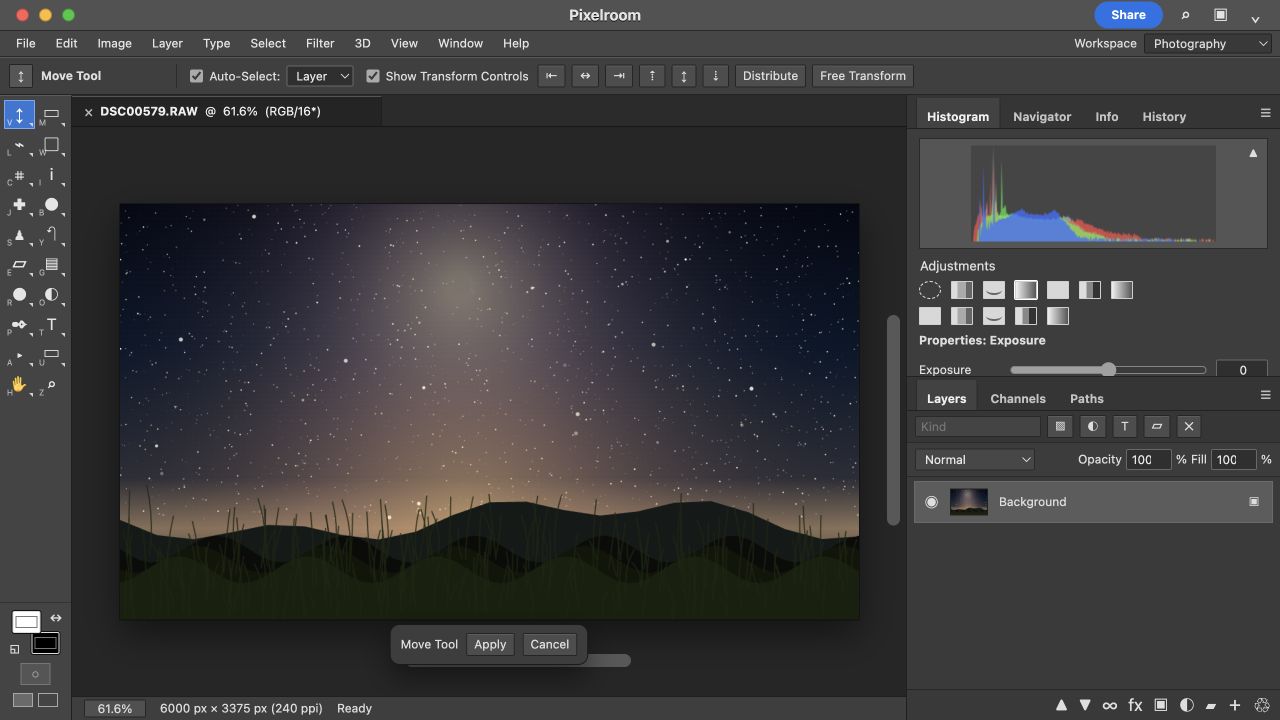Switch to the Navigator tab
This screenshot has width=1280, height=720.
[1042, 116]
